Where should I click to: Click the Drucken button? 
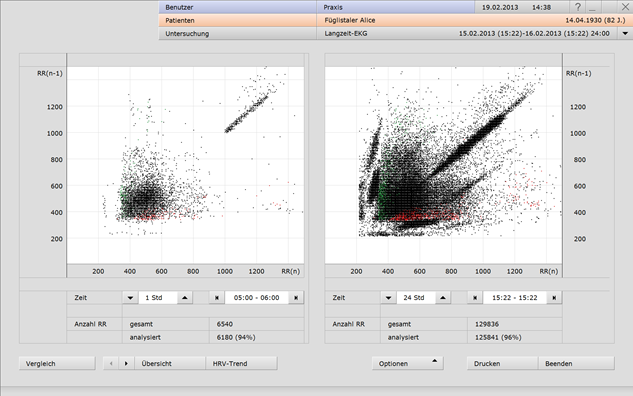(503, 363)
